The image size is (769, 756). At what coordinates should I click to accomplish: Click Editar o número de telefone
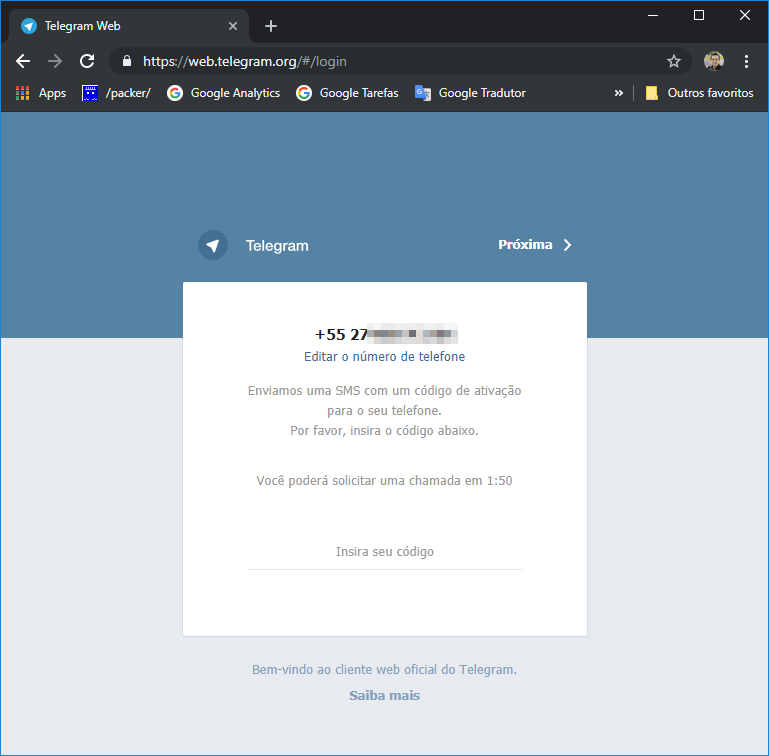[x=384, y=357]
